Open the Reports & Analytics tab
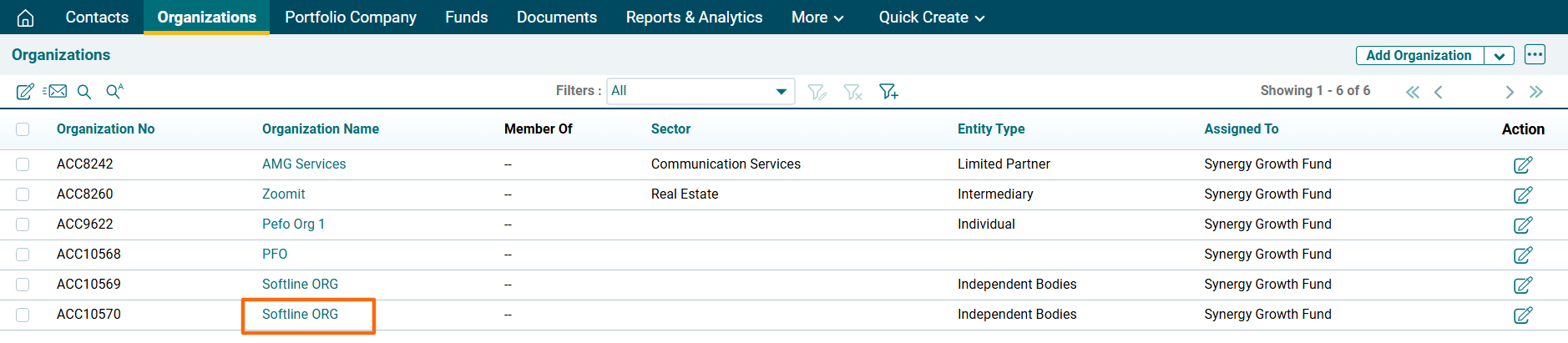 (694, 18)
